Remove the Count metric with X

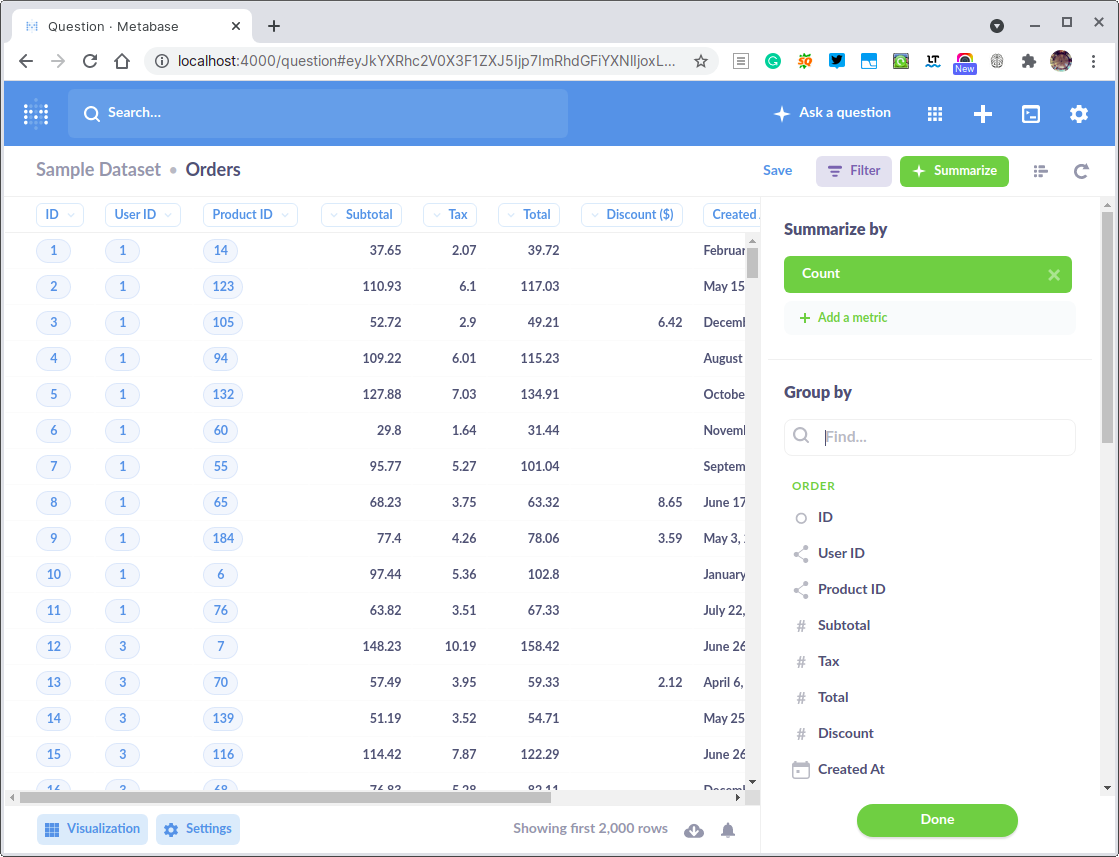(x=1053, y=275)
